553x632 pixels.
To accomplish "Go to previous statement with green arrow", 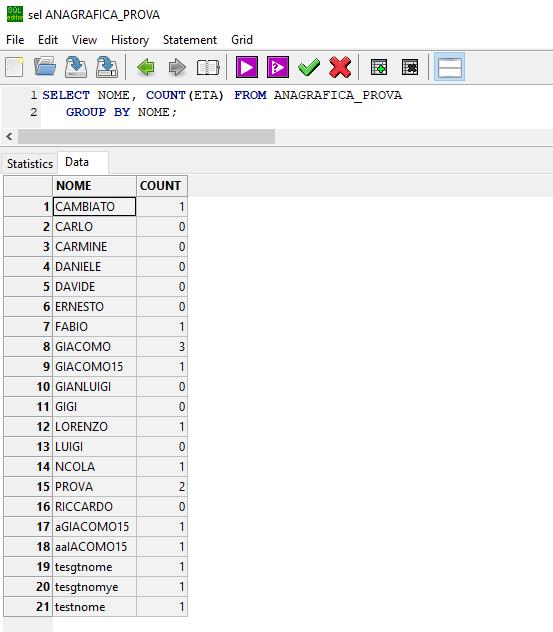I will 146,67.
